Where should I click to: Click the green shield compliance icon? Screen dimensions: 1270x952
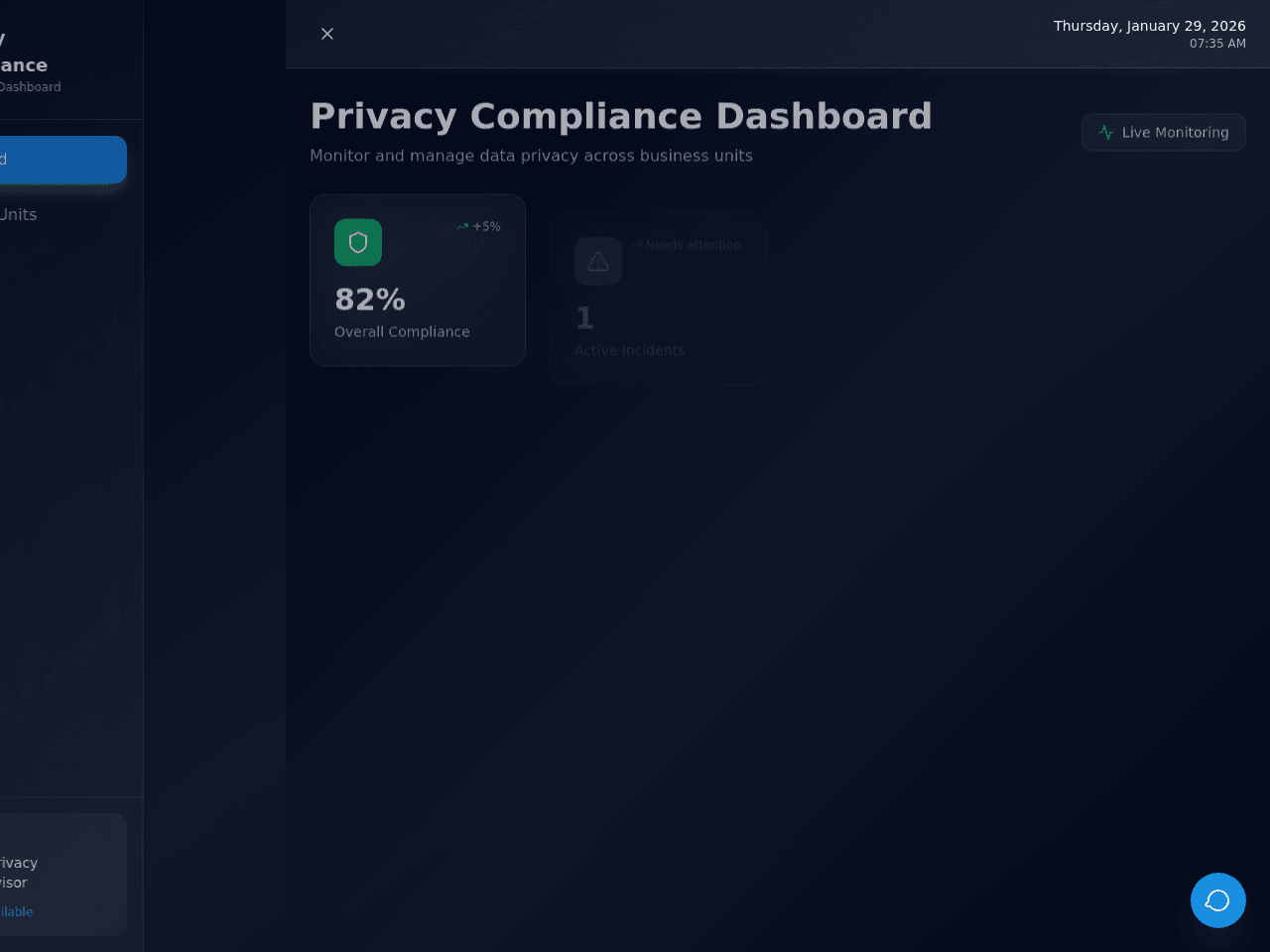(358, 242)
